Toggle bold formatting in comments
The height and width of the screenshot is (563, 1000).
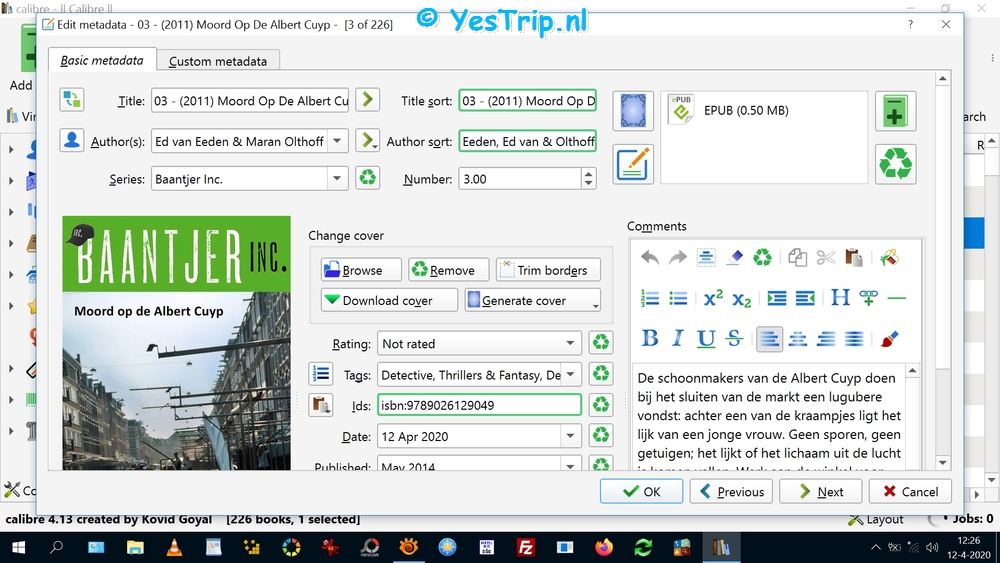(650, 339)
